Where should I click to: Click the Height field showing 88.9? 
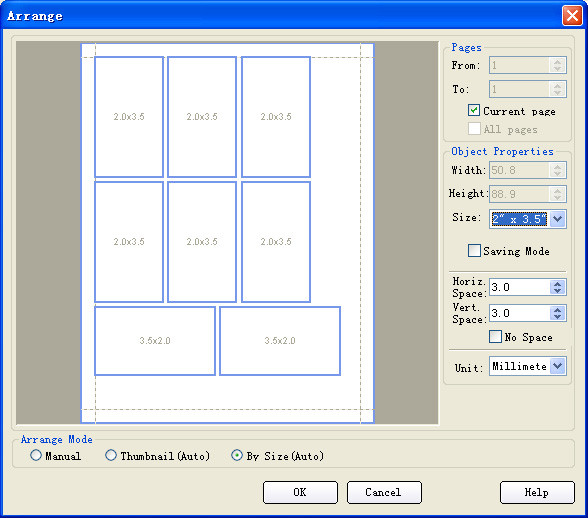tap(520, 194)
